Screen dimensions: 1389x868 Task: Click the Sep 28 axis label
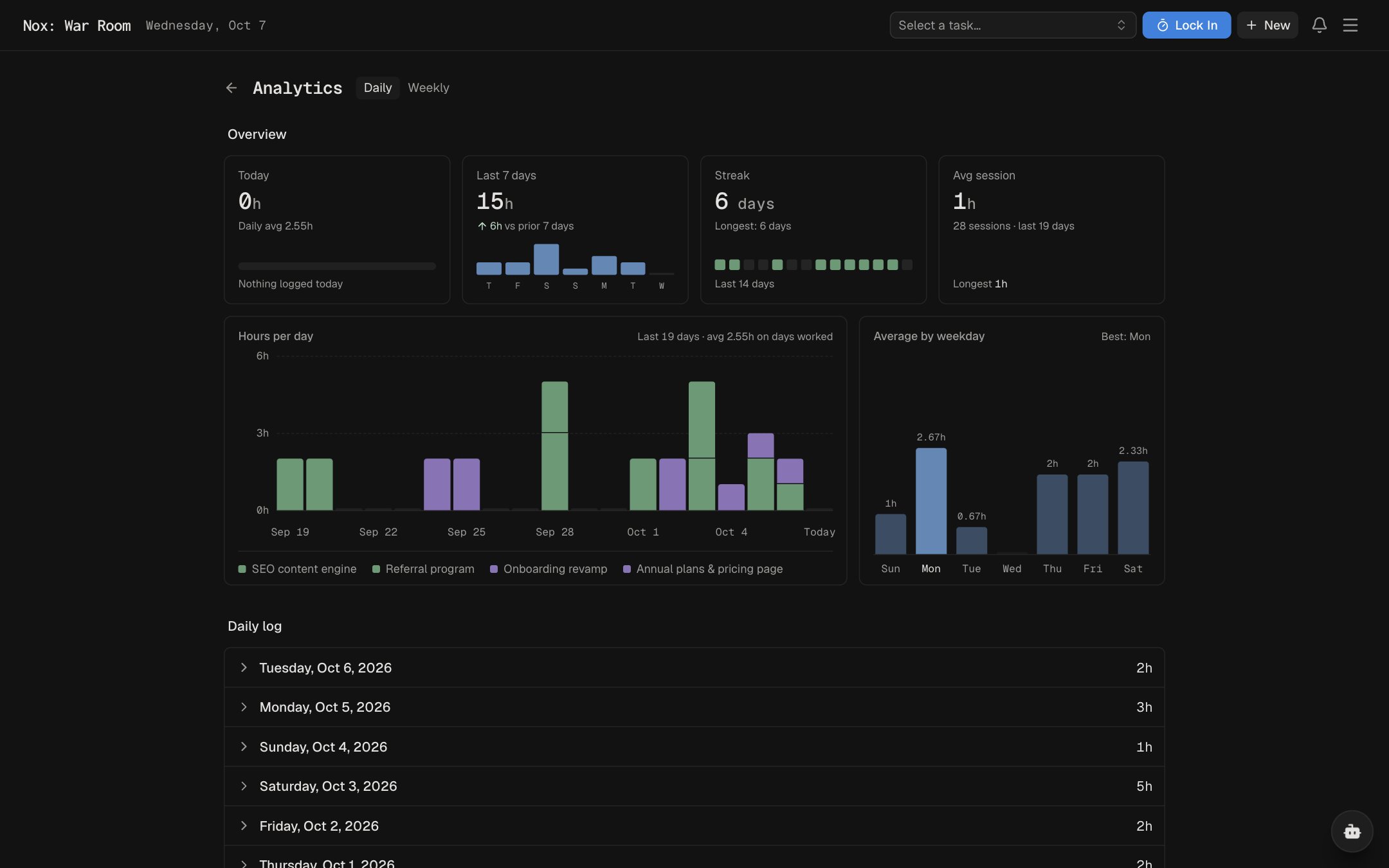tap(554, 532)
